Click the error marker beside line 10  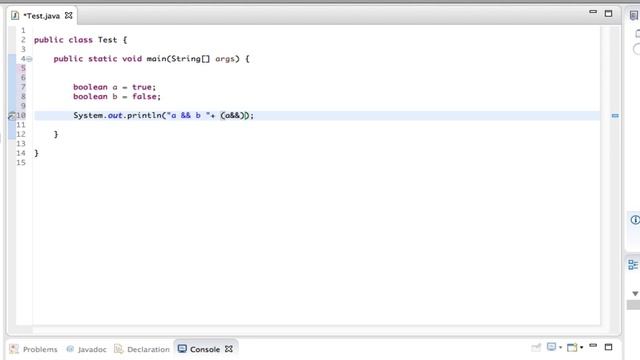point(11,116)
